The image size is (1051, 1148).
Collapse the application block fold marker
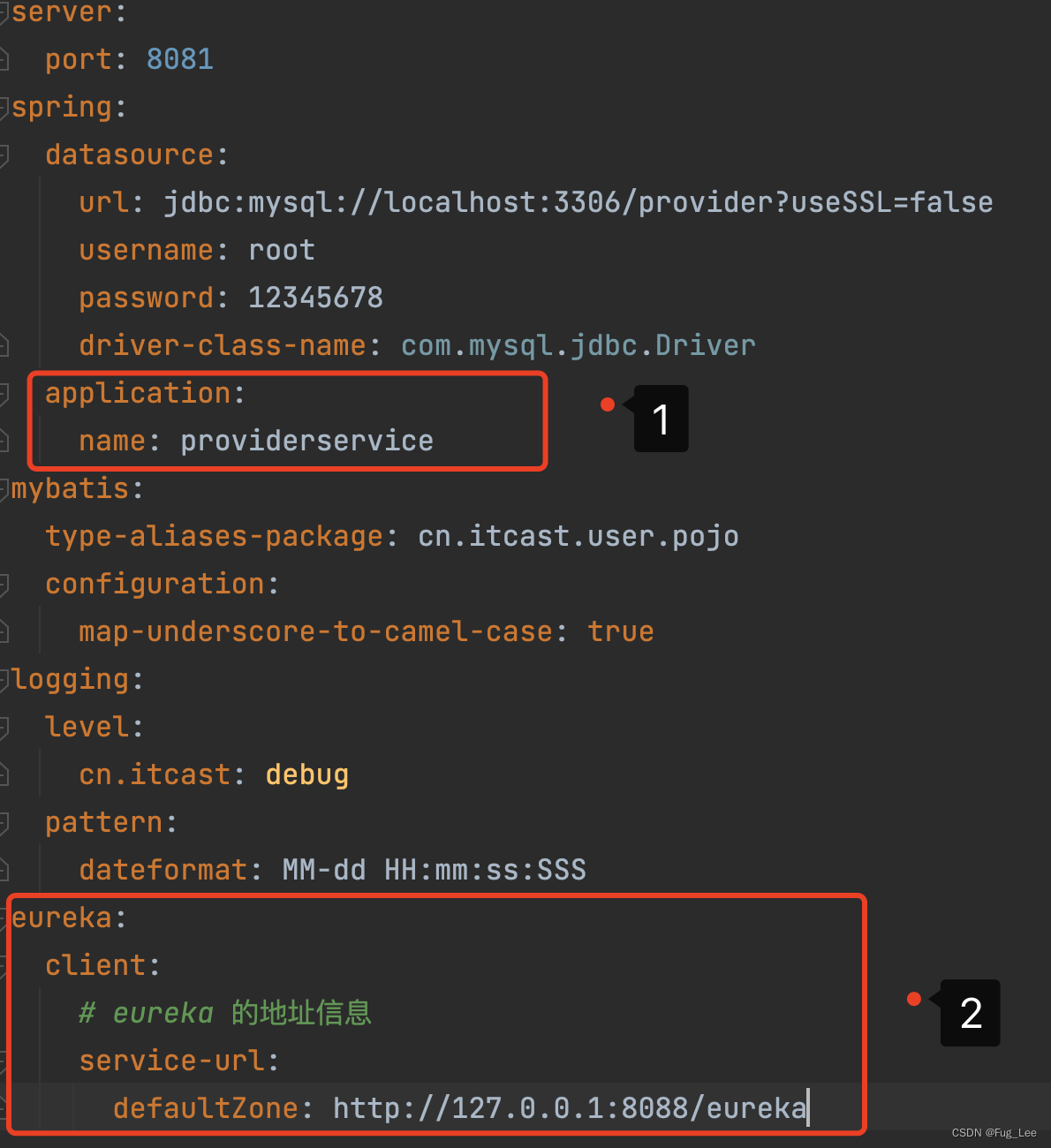(x=4, y=394)
